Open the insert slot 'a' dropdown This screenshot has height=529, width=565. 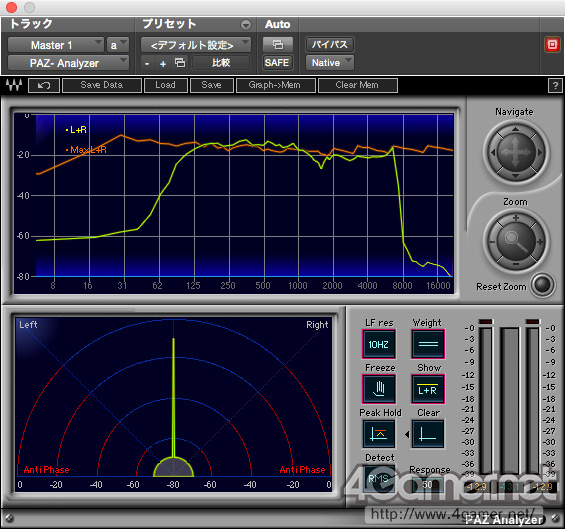point(117,45)
